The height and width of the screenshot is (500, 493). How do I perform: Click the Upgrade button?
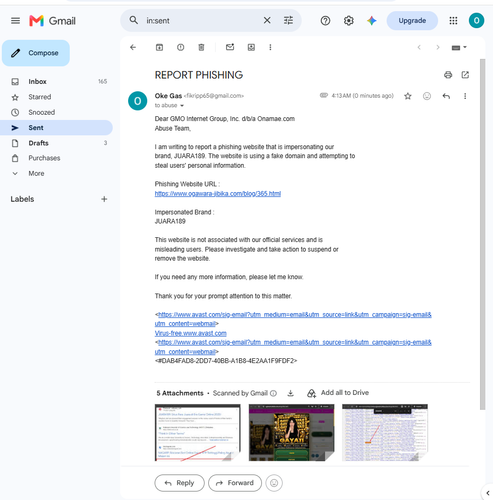tap(412, 21)
